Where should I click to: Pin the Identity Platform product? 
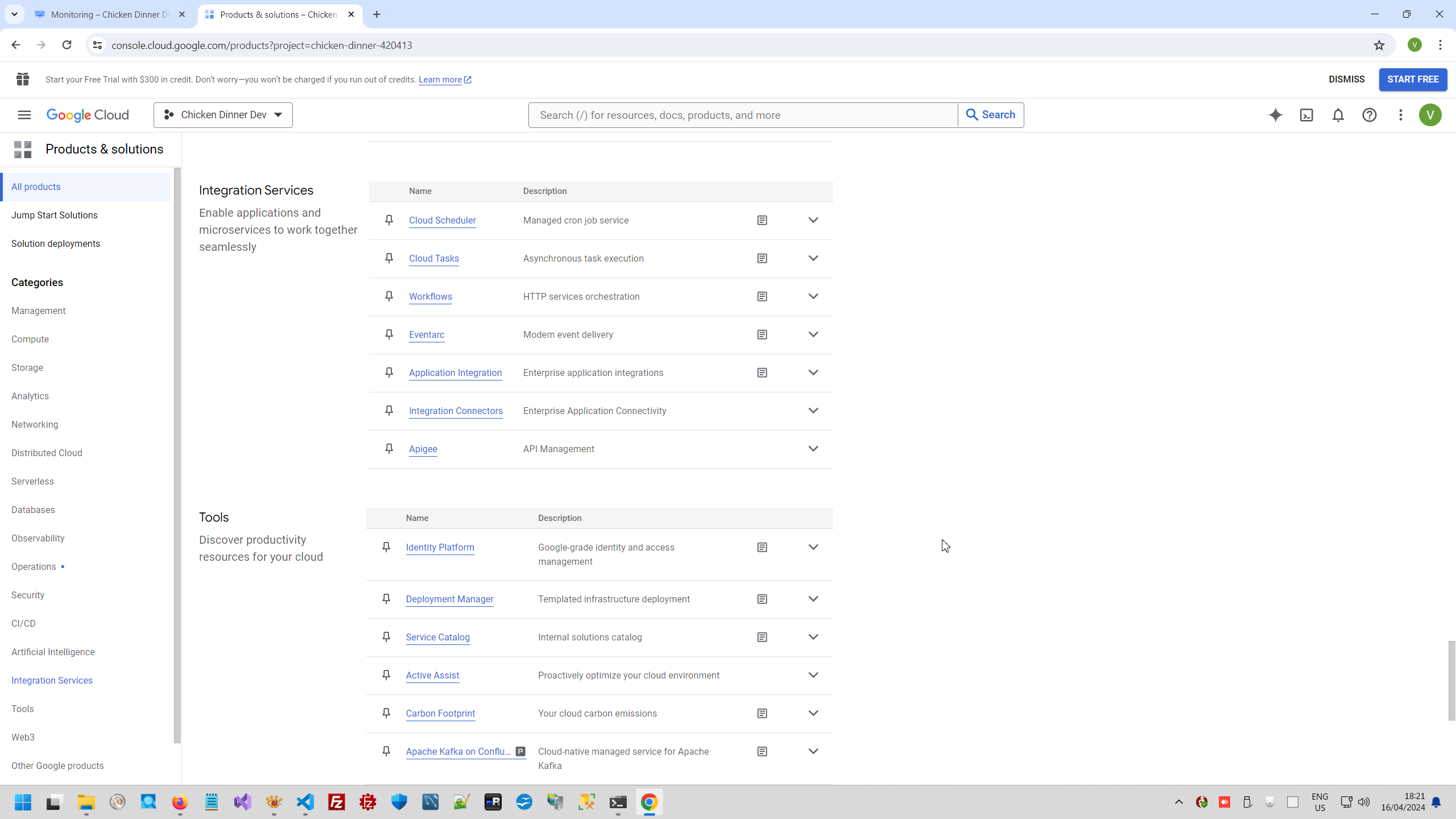386,547
